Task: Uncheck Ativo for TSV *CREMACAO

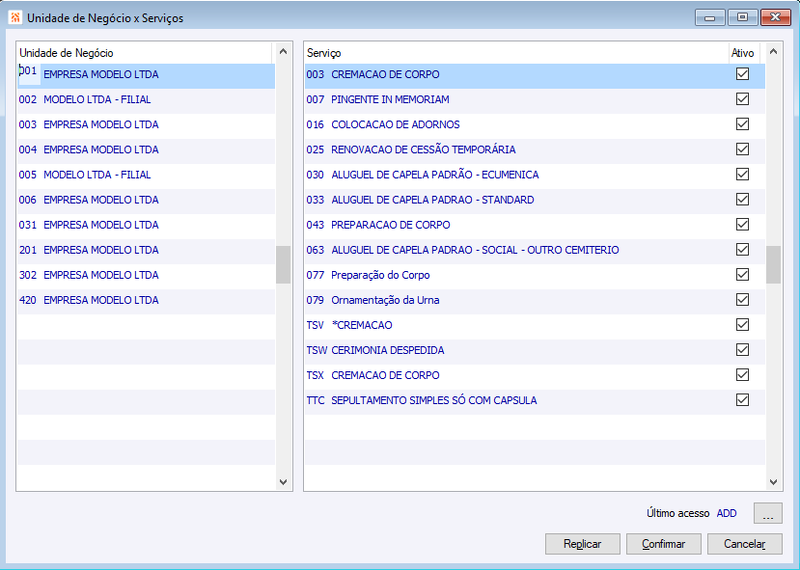Action: tap(742, 325)
